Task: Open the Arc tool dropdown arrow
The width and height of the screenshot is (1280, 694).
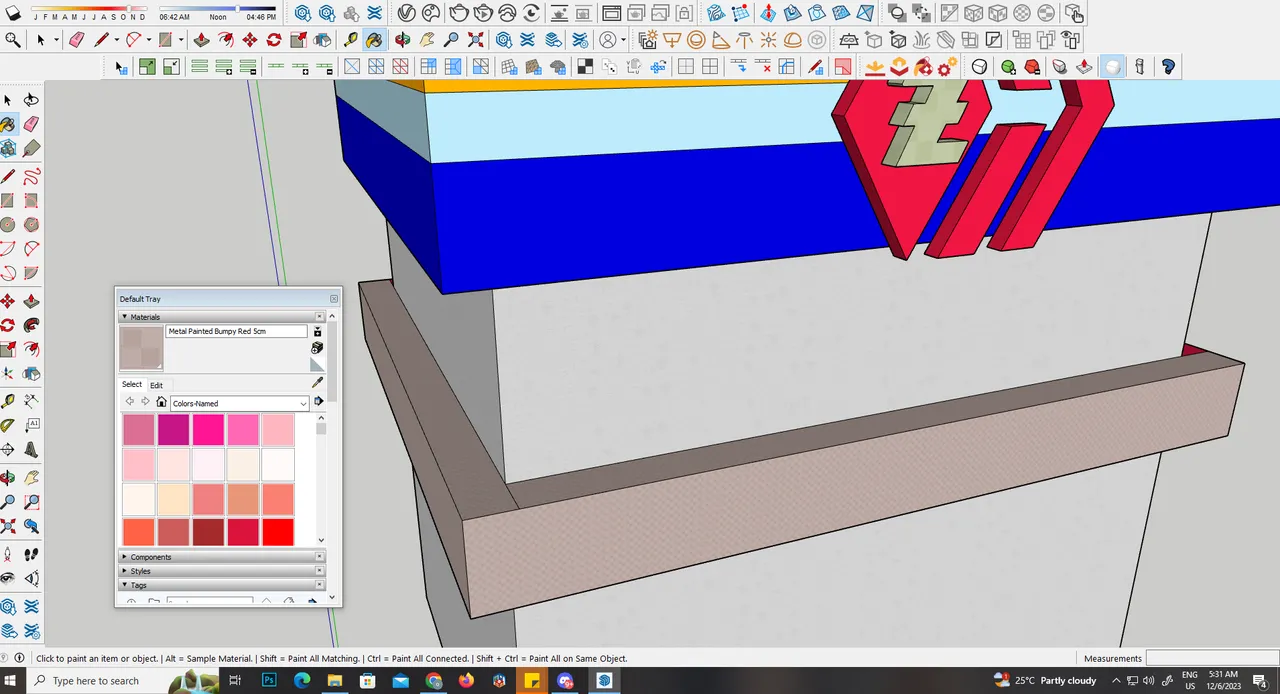Action: click(x=148, y=40)
